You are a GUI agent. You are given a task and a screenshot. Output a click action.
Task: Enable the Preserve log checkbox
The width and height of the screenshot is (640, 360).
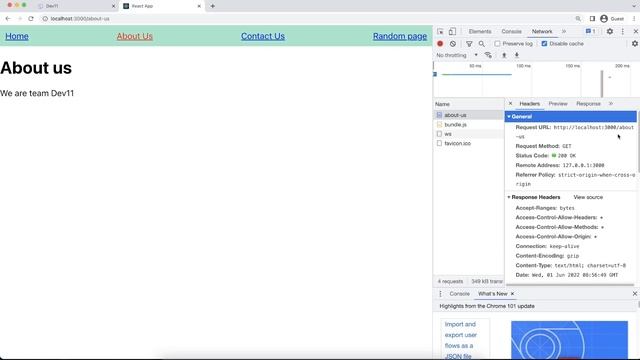(497, 44)
